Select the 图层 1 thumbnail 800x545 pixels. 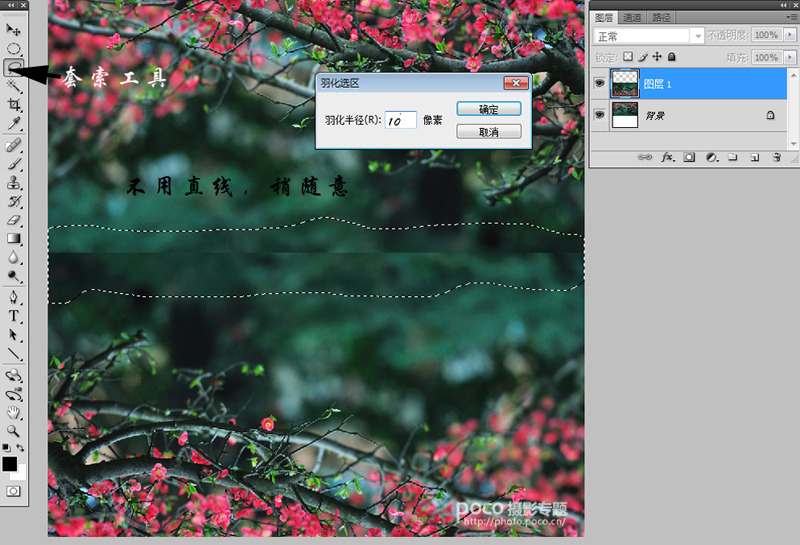tap(624, 83)
